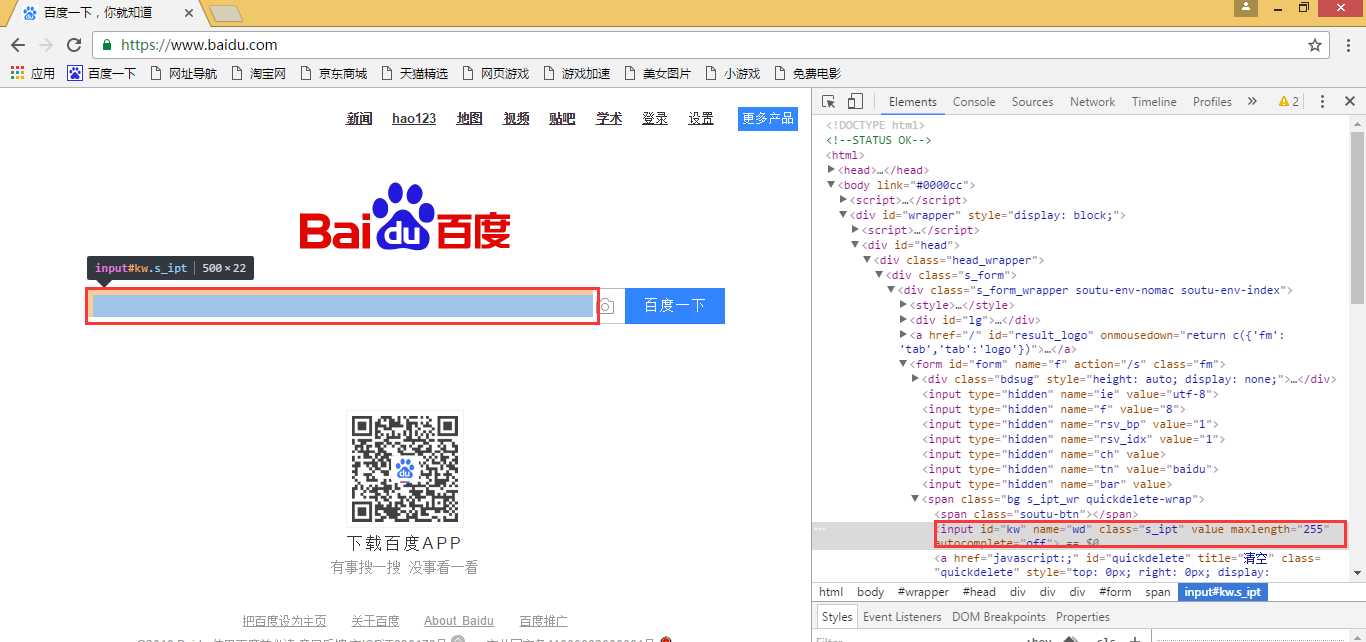Click the green secure padlock icon
1366x642 pixels.
coord(107,45)
